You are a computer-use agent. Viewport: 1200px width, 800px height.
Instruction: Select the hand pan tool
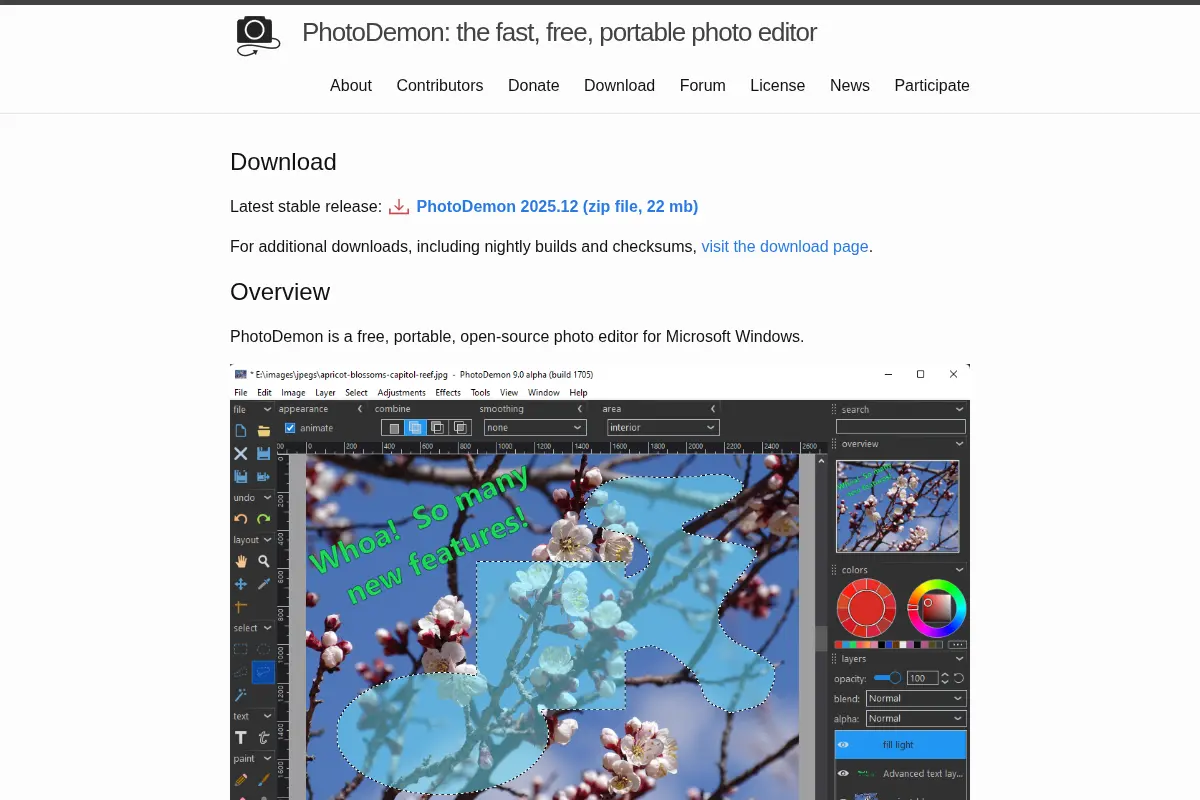pyautogui.click(x=241, y=561)
